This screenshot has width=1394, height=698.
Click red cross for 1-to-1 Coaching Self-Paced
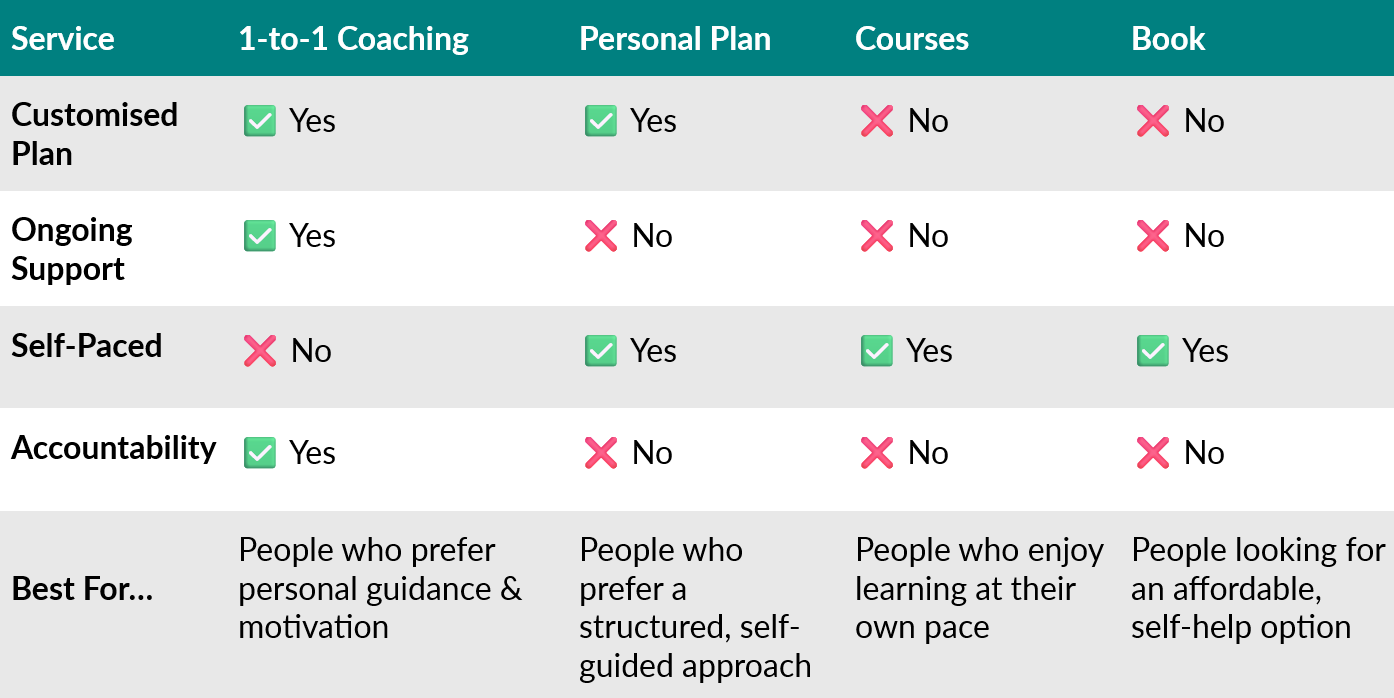pyautogui.click(x=260, y=351)
